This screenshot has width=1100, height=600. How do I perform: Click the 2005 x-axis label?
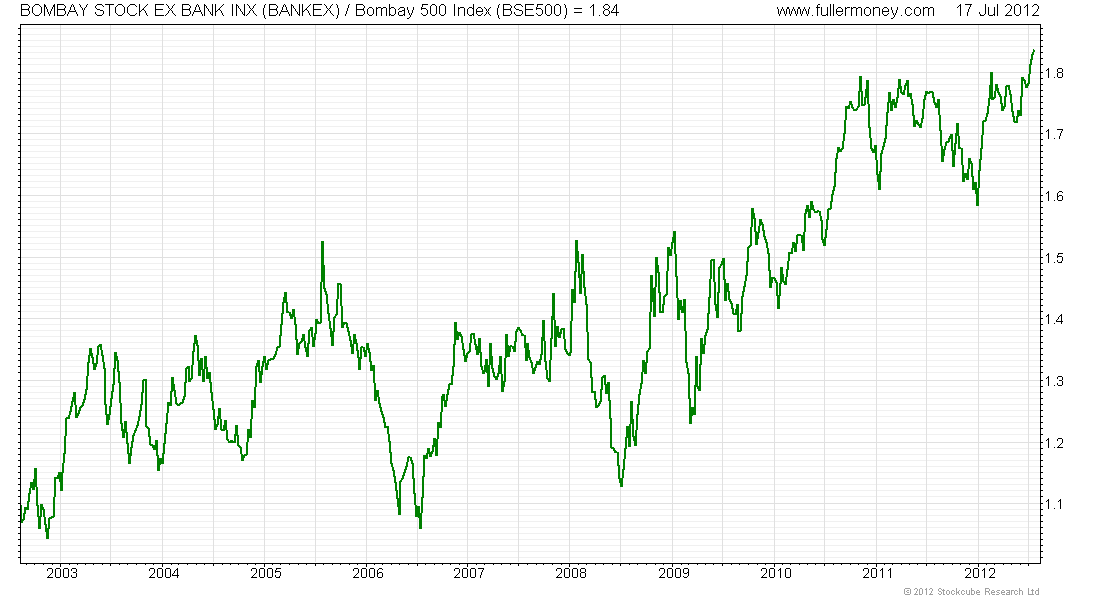click(x=266, y=573)
